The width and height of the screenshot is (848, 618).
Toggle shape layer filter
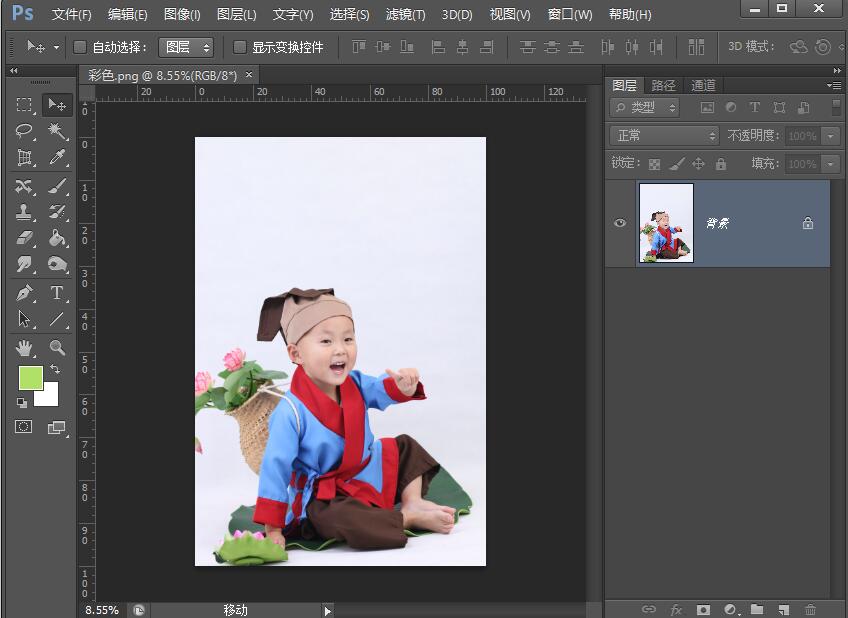tap(779, 107)
